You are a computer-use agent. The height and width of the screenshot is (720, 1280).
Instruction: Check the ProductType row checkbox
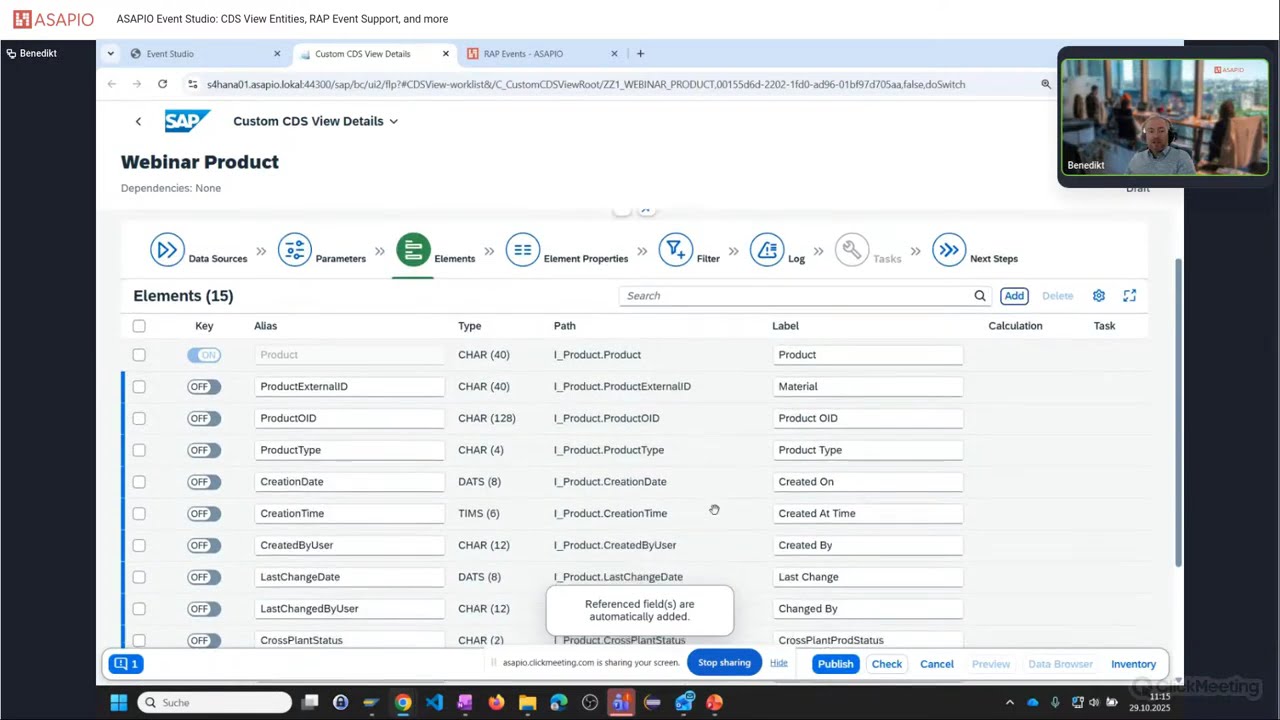pyautogui.click(x=139, y=450)
